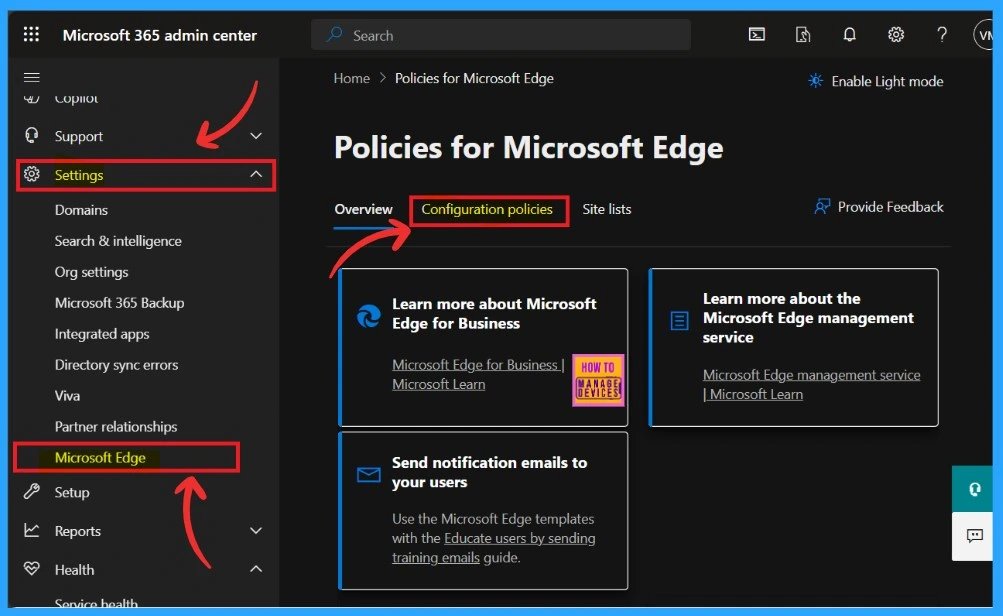The height and width of the screenshot is (616, 1003).
Task: Open Microsoft 365 Backup
Action: click(120, 303)
